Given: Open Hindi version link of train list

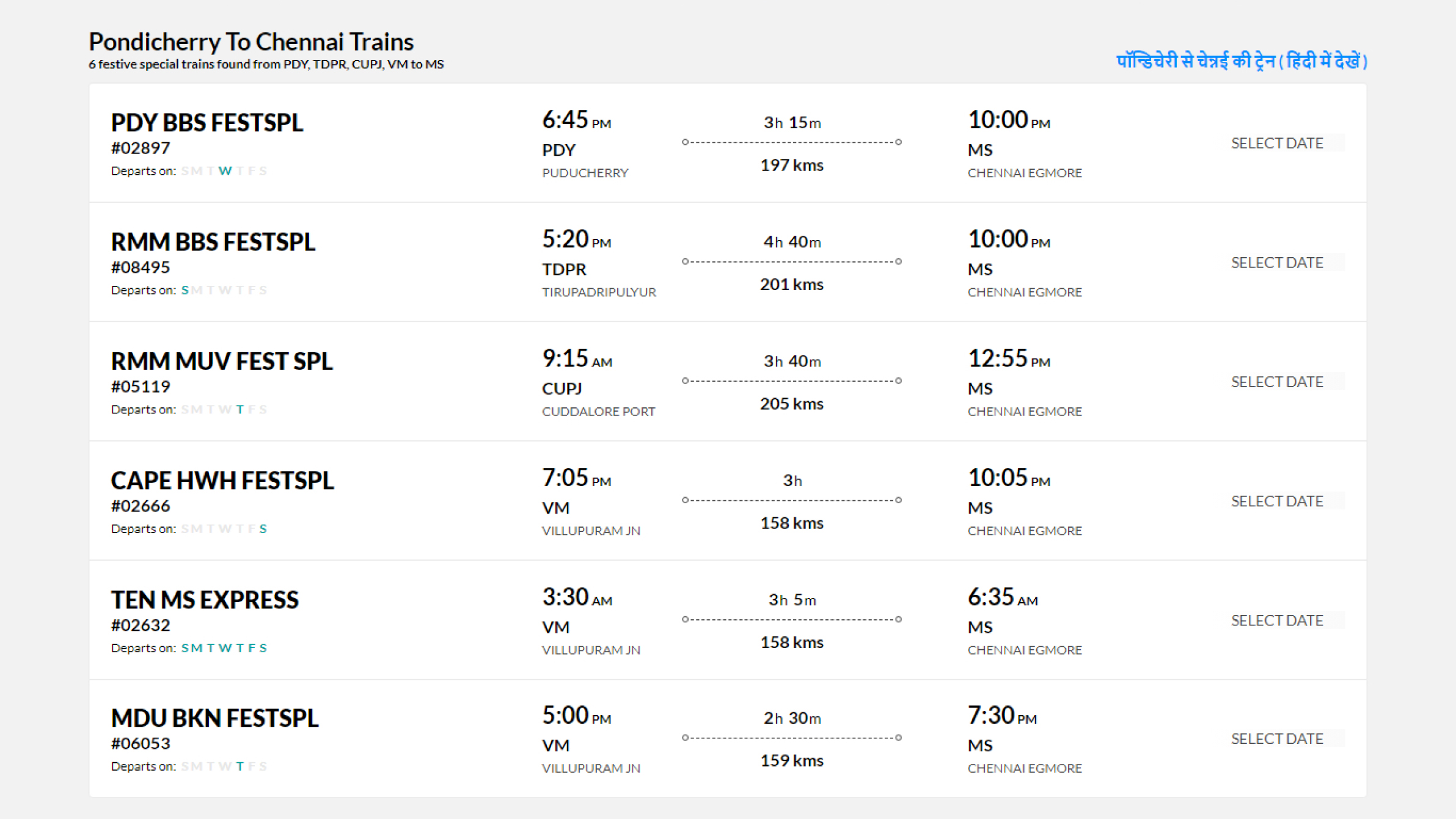Looking at the screenshot, I should [x=1241, y=61].
